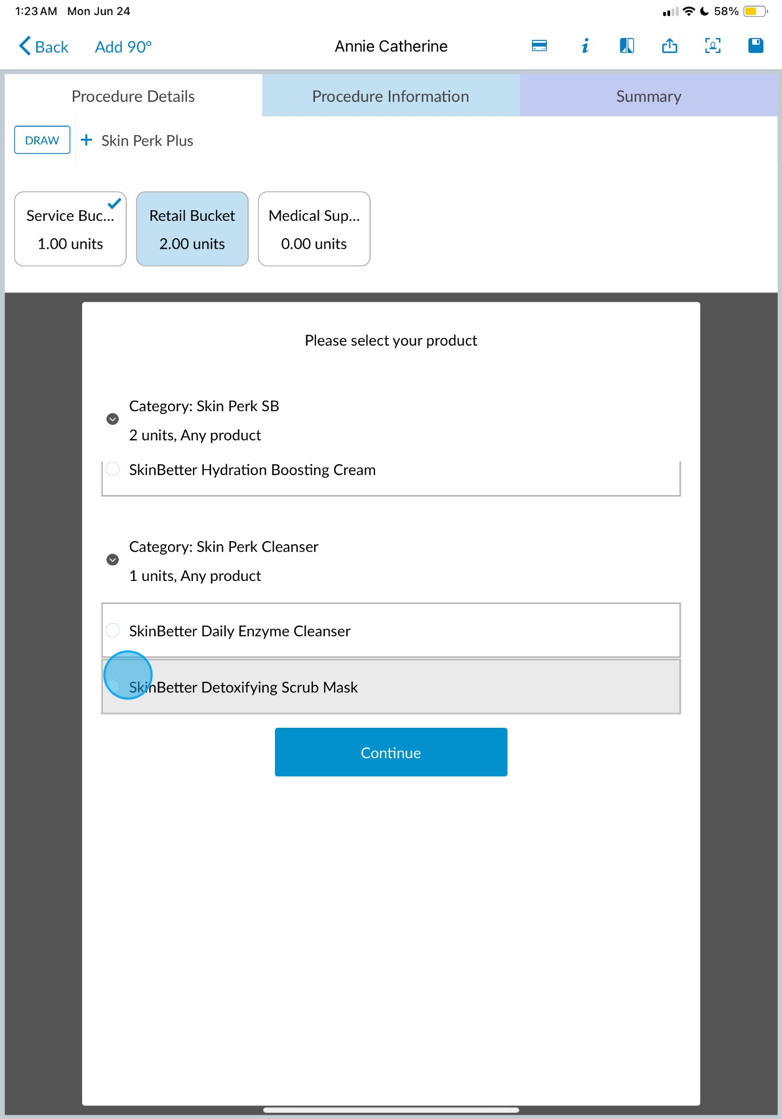This screenshot has height=1119, width=782.
Task: Tap 'Please select your product' heading
Action: 391,340
